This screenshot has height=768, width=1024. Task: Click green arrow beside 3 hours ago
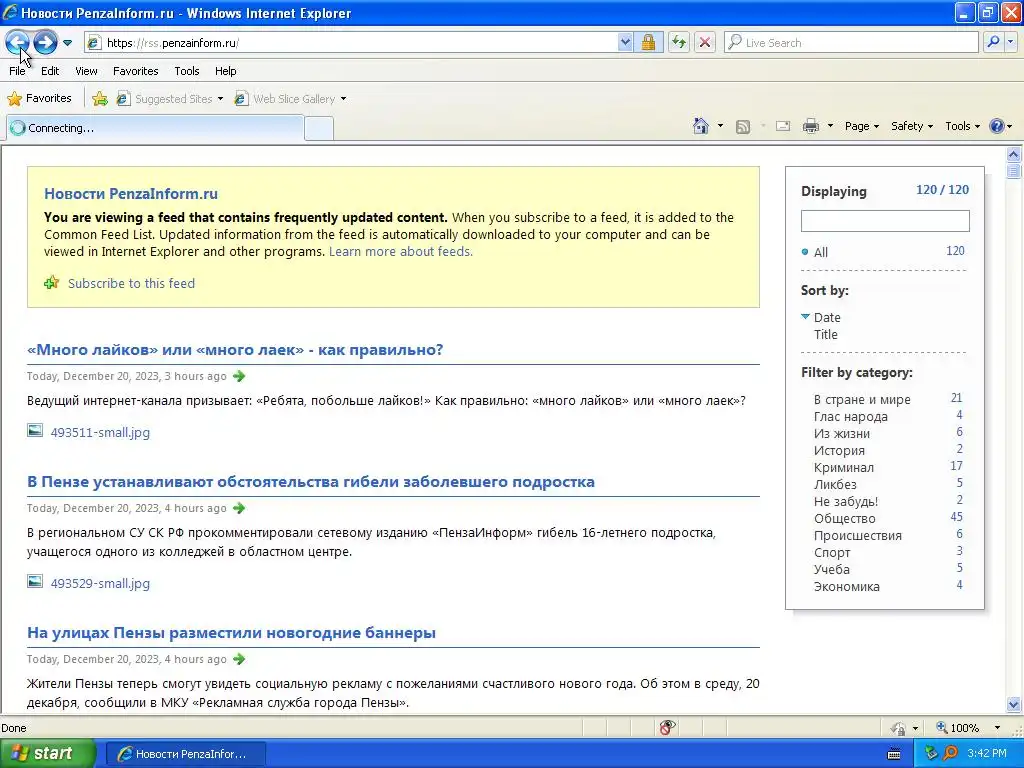239,376
